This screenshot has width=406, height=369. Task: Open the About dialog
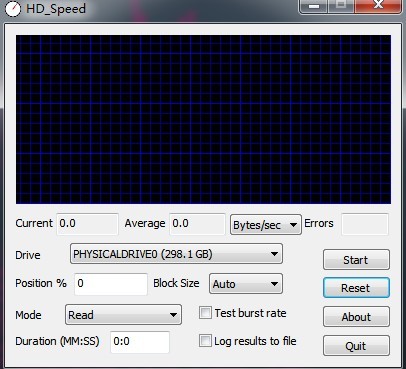356,317
